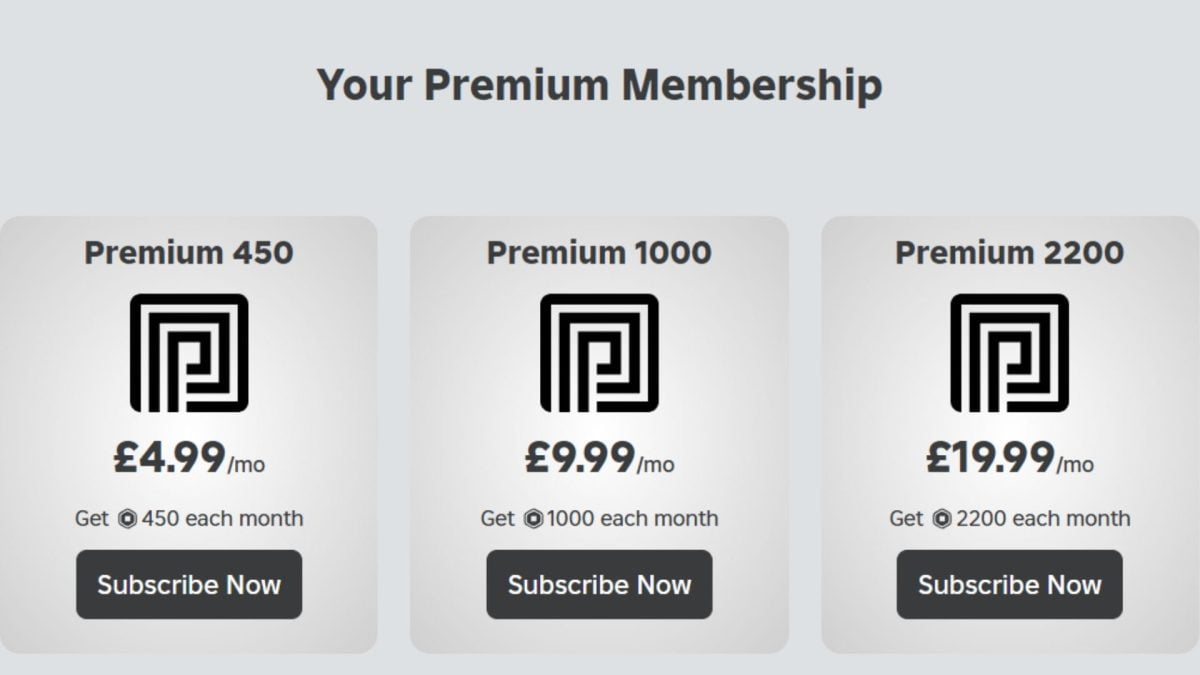The width and height of the screenshot is (1200, 675).
Task: Click the £9.99 monthly price
Action: 598,457
